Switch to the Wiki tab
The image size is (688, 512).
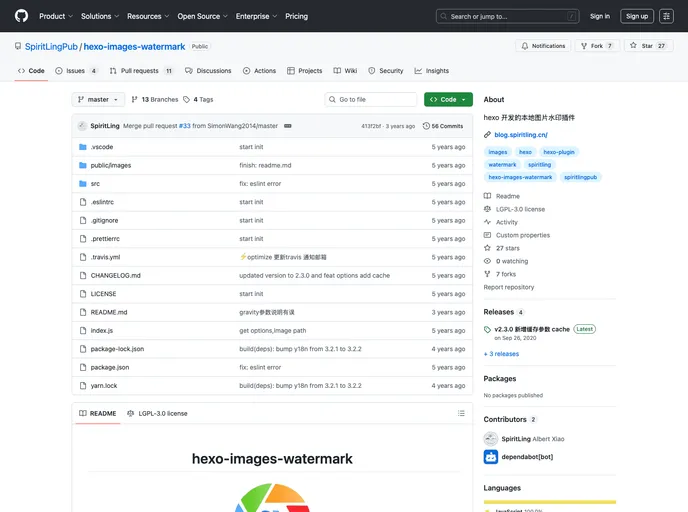[345, 71]
